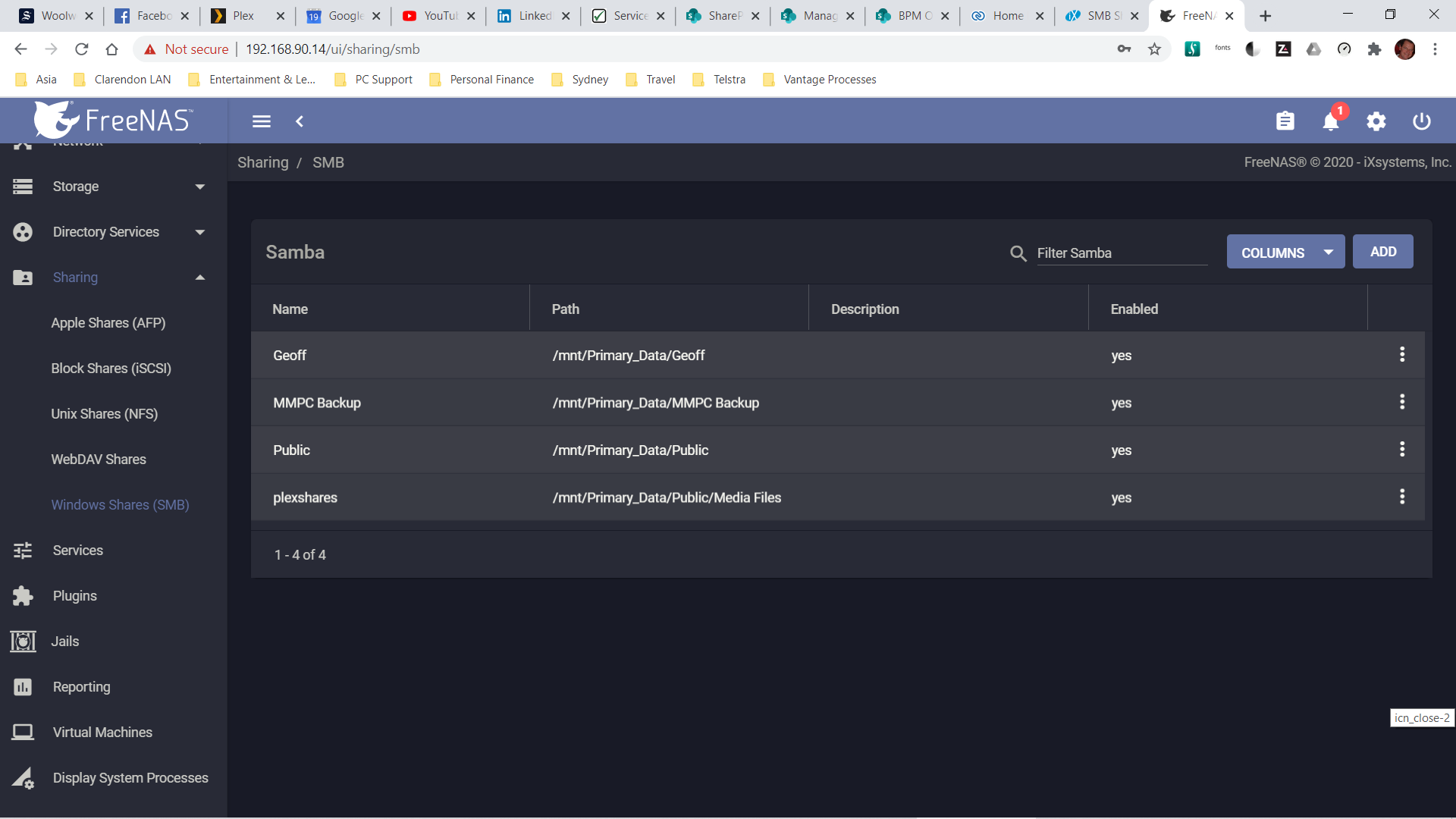Screen dimensions: 1456x819
Task: Click the Filter Samba search icon
Action: [x=1018, y=253]
